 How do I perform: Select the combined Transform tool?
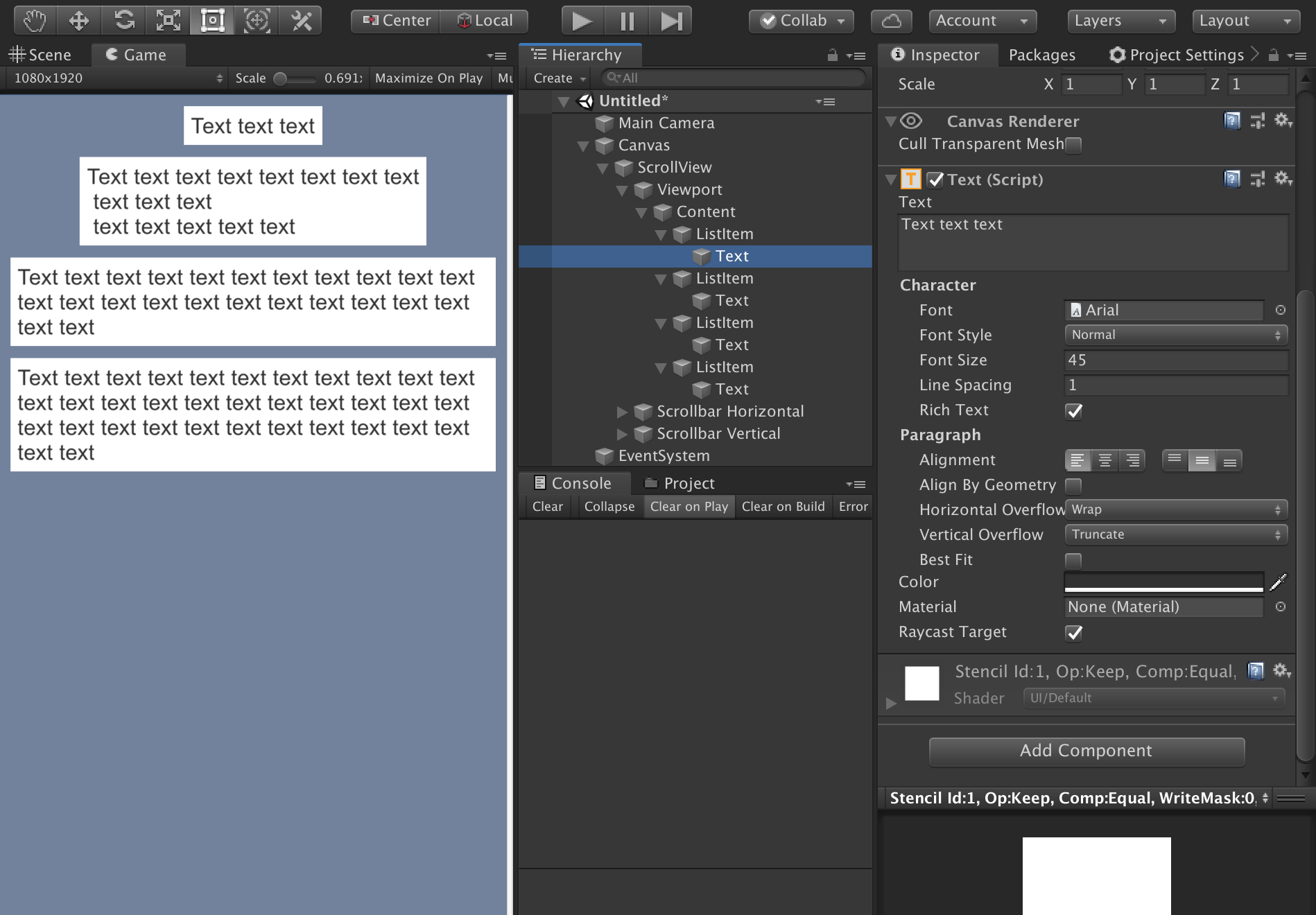click(257, 21)
